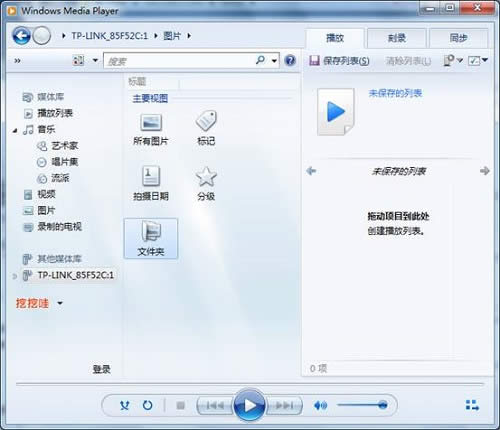
Task: Mute the volume speaker button
Action: (x=320, y=405)
